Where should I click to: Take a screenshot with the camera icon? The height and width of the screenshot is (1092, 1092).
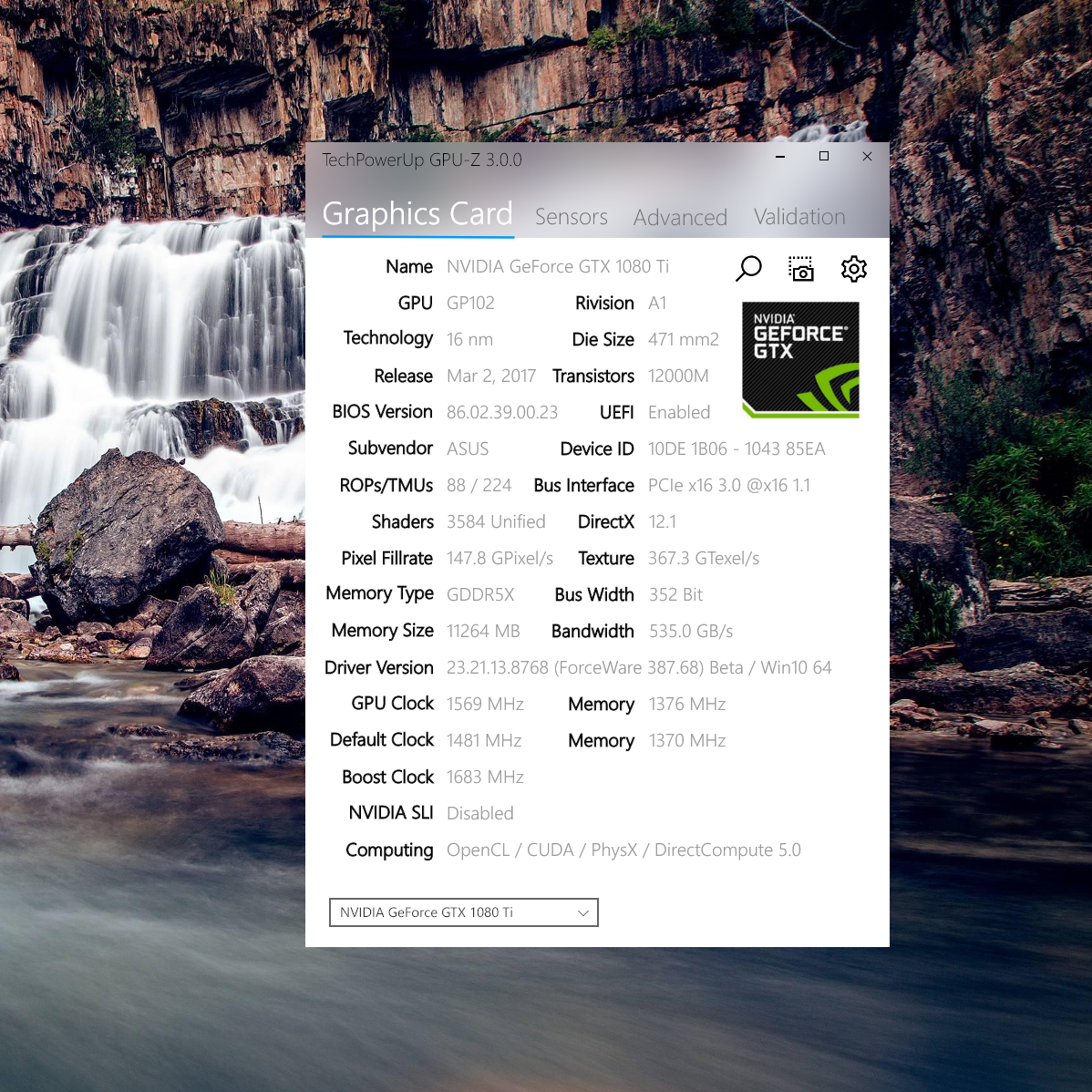801,269
